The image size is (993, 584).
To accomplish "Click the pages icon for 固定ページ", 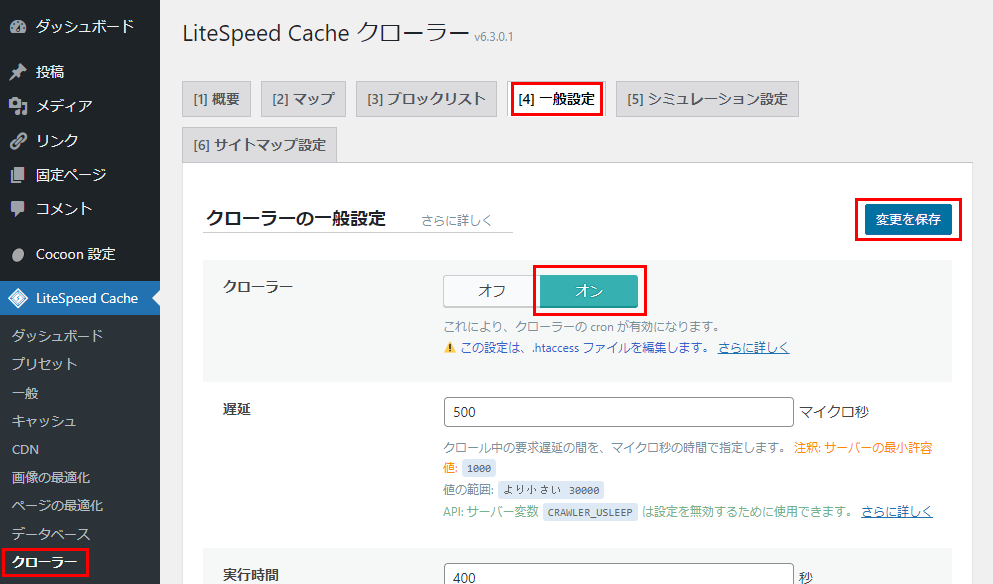I will (18, 175).
